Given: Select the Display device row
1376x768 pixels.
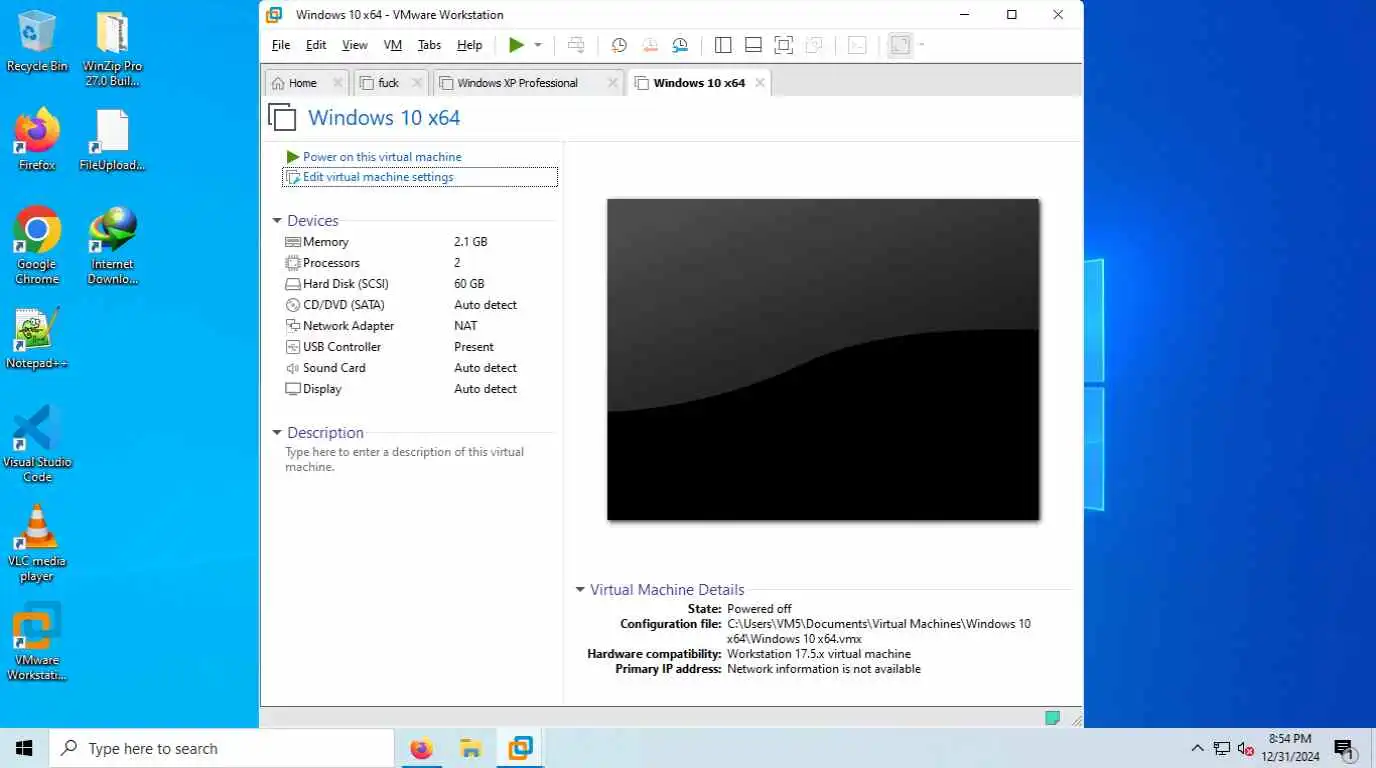Looking at the screenshot, I should click(418, 389).
